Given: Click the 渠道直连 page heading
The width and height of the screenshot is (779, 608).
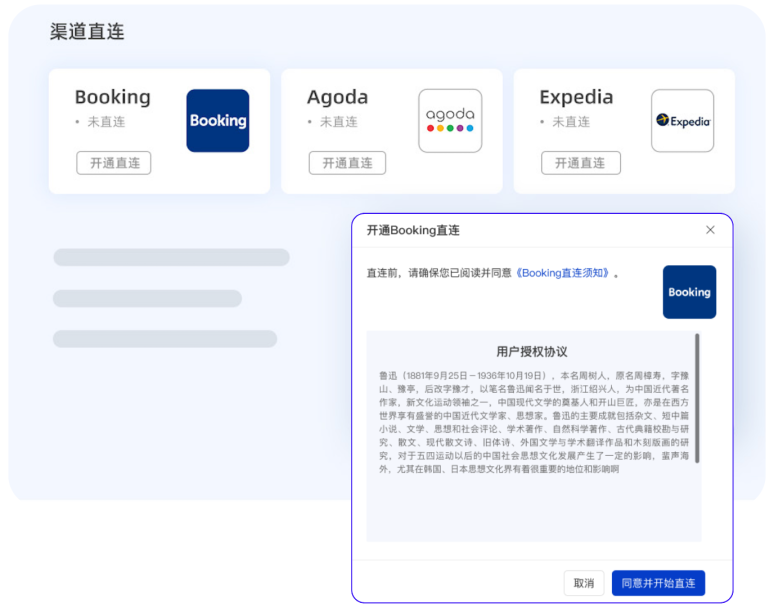Looking at the screenshot, I should (87, 32).
